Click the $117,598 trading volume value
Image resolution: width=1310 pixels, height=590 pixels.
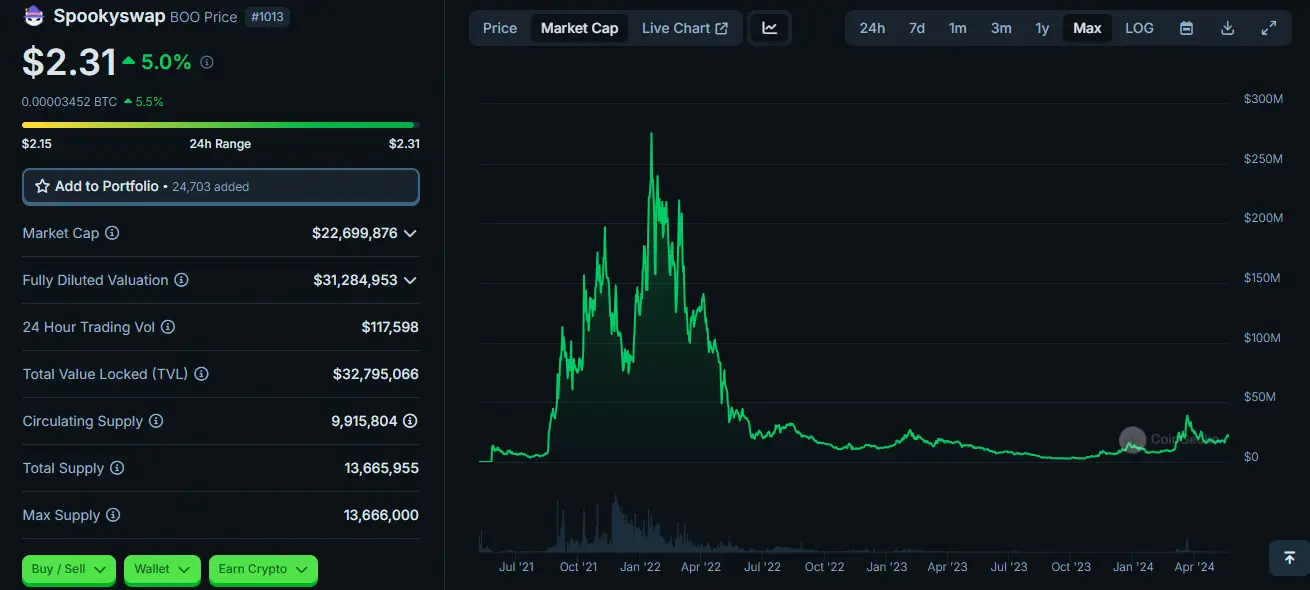pos(390,327)
